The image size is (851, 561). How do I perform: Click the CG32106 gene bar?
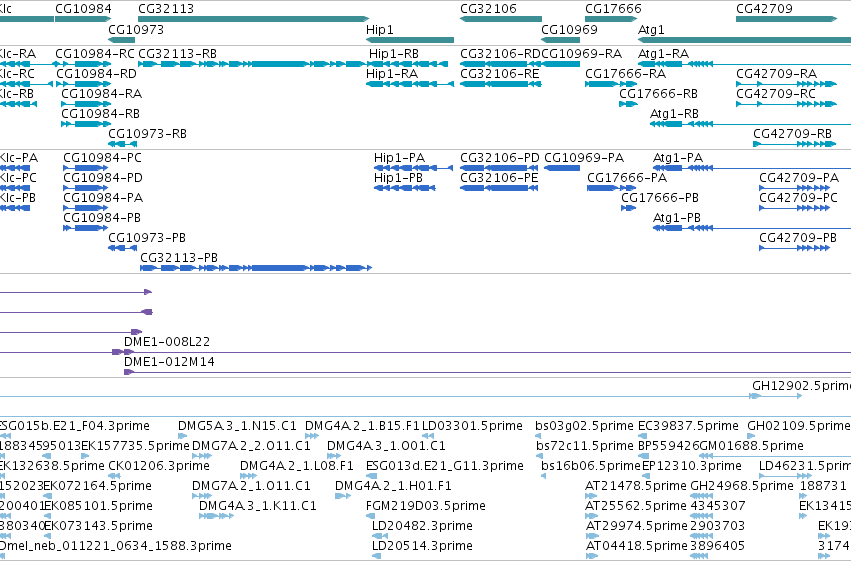(501, 19)
